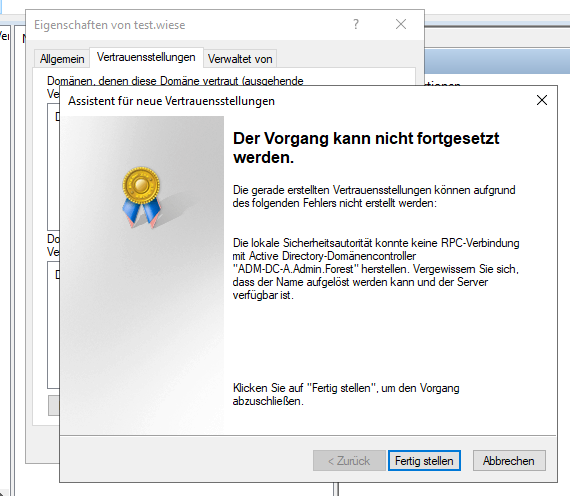Click the Klicken Sie auf Fertig stellen hint
570x496 pixels.
click(346, 395)
